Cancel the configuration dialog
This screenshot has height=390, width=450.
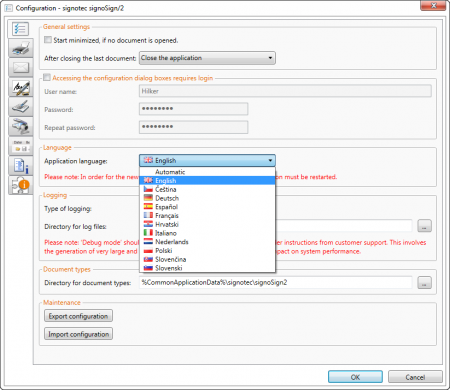tap(415, 377)
